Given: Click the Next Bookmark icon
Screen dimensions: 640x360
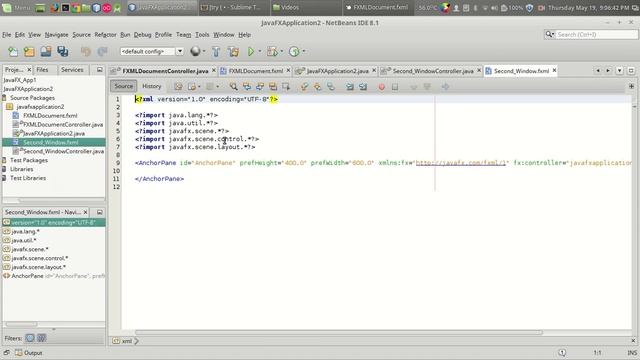Looking at the screenshot, I should coord(318,87).
